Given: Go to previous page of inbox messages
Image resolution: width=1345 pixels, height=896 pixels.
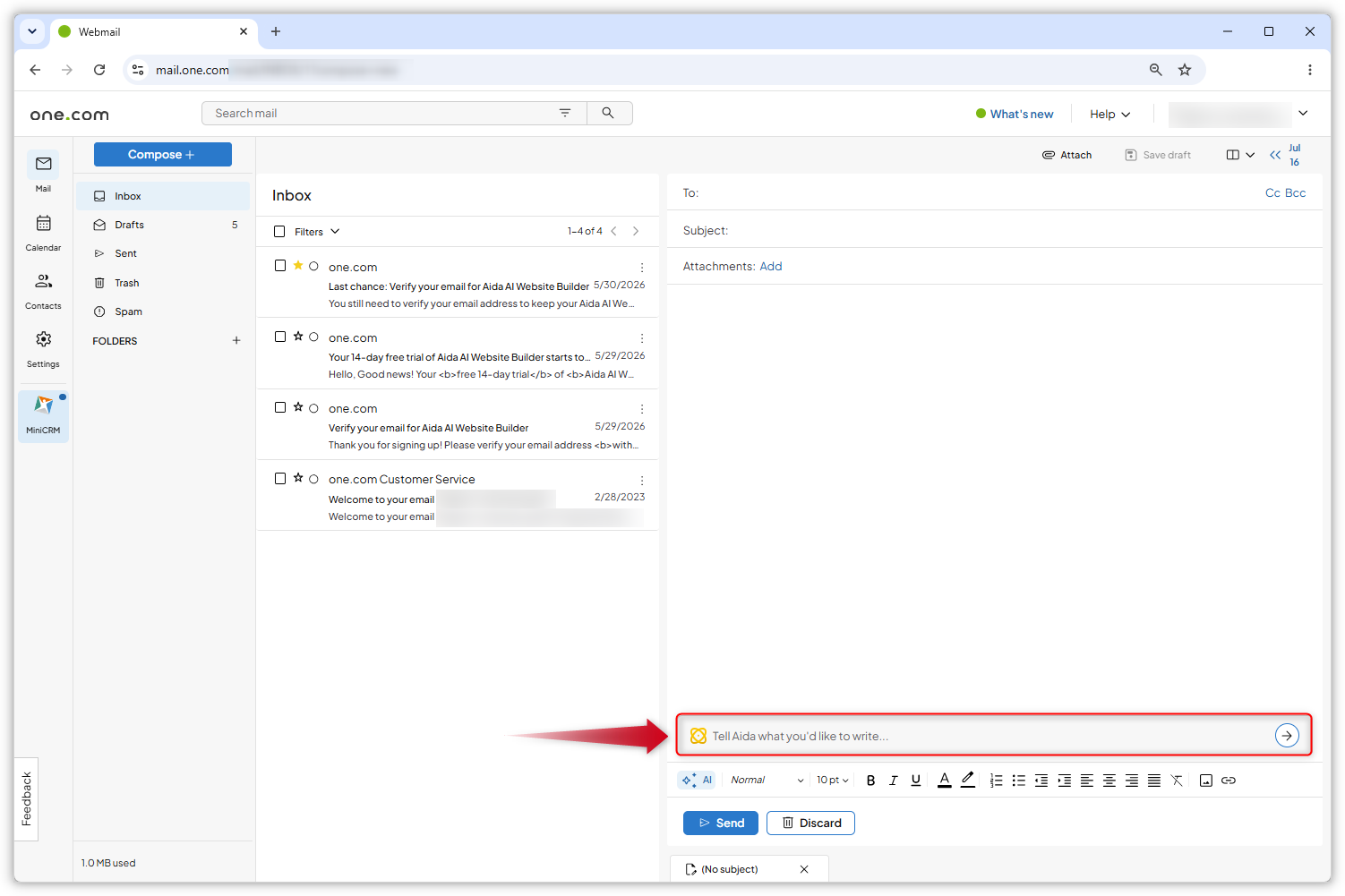Looking at the screenshot, I should click(613, 231).
